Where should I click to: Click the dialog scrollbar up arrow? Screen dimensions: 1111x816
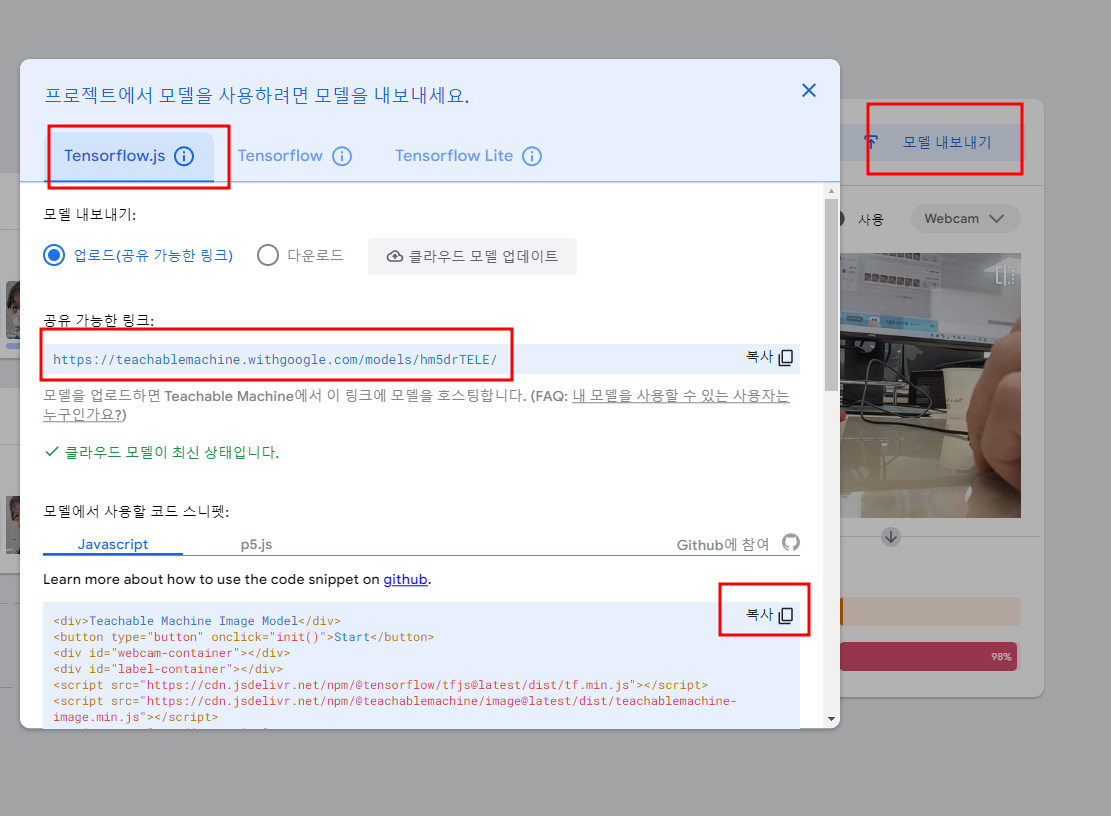831,191
